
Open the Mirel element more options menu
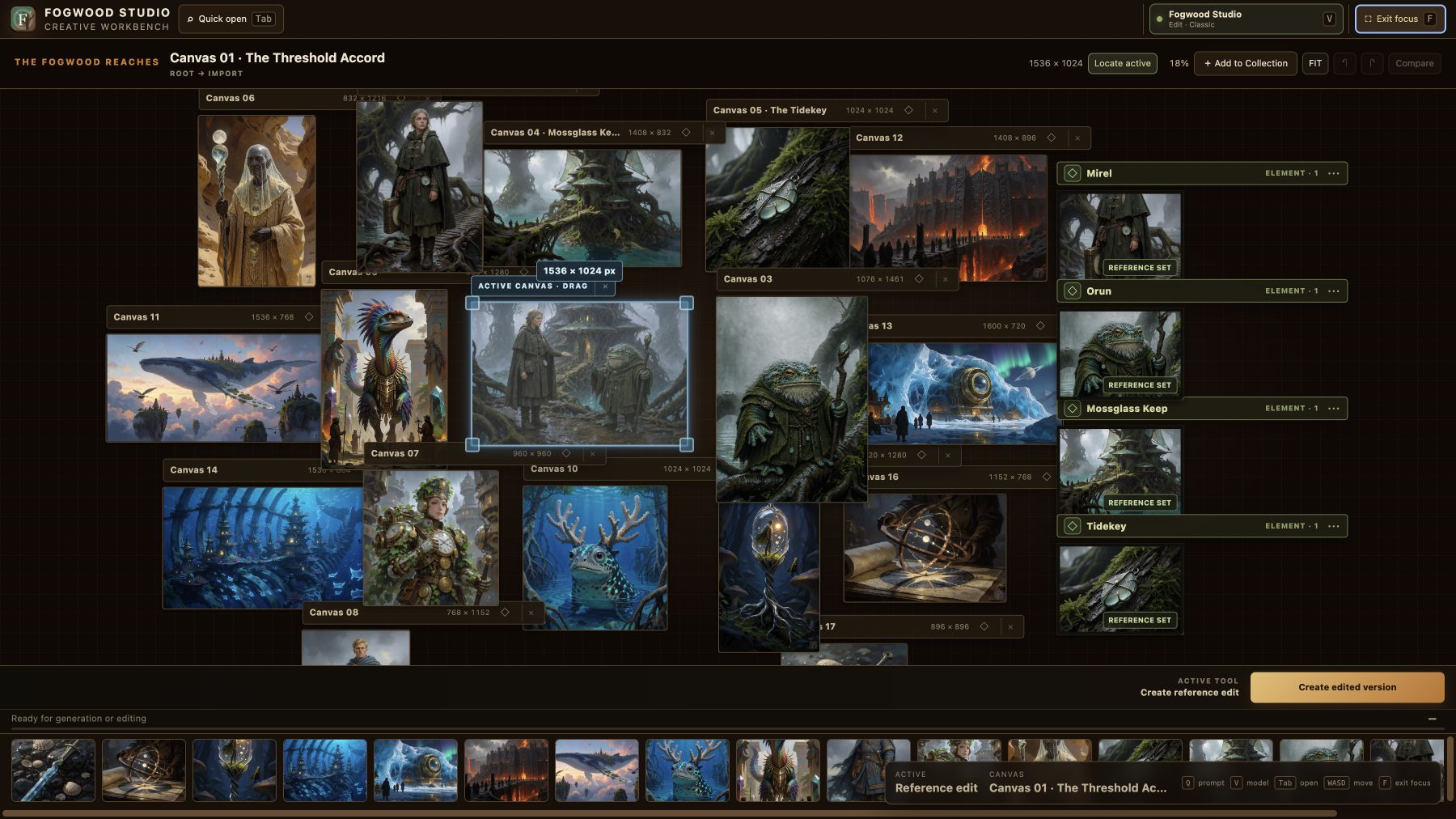coord(1334,173)
